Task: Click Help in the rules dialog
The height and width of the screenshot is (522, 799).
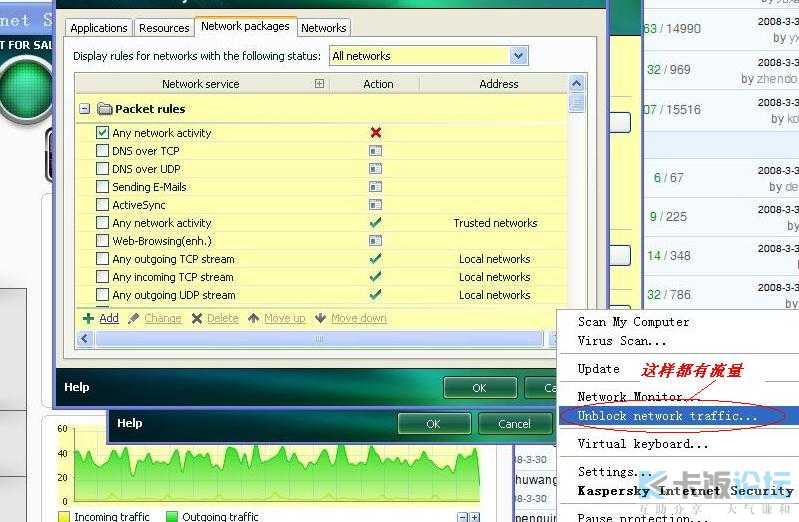Action: pos(76,387)
